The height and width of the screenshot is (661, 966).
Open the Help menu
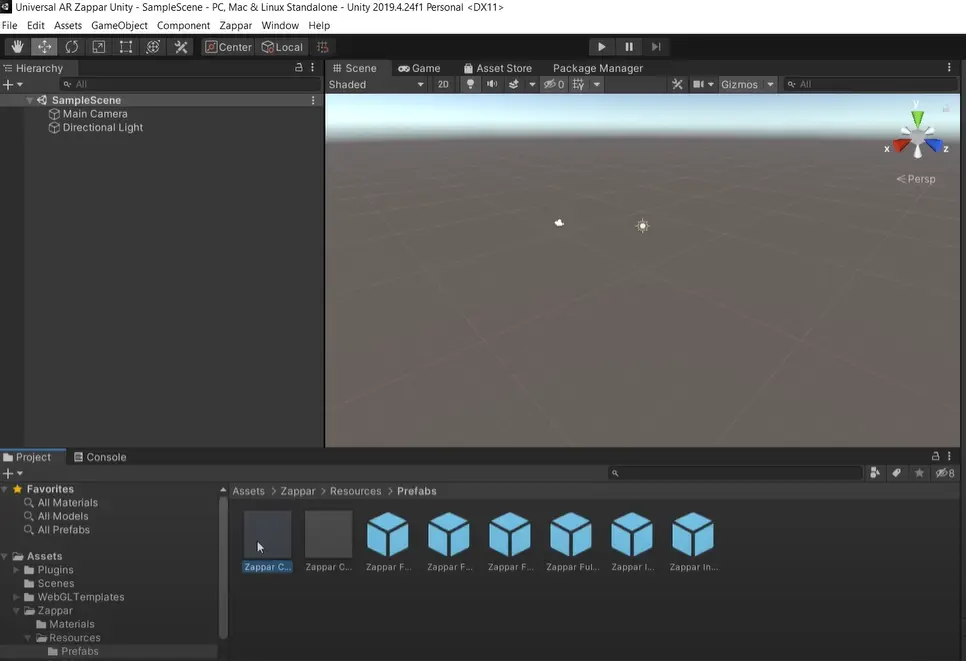pos(319,25)
